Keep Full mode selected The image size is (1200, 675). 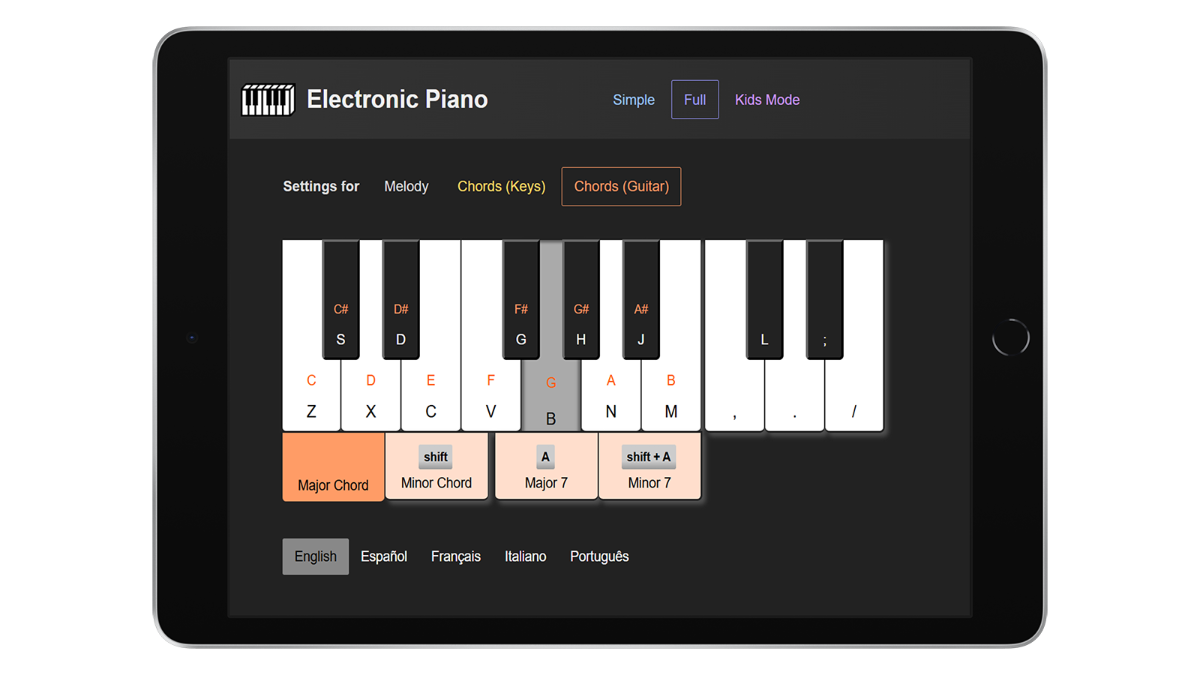click(x=694, y=99)
